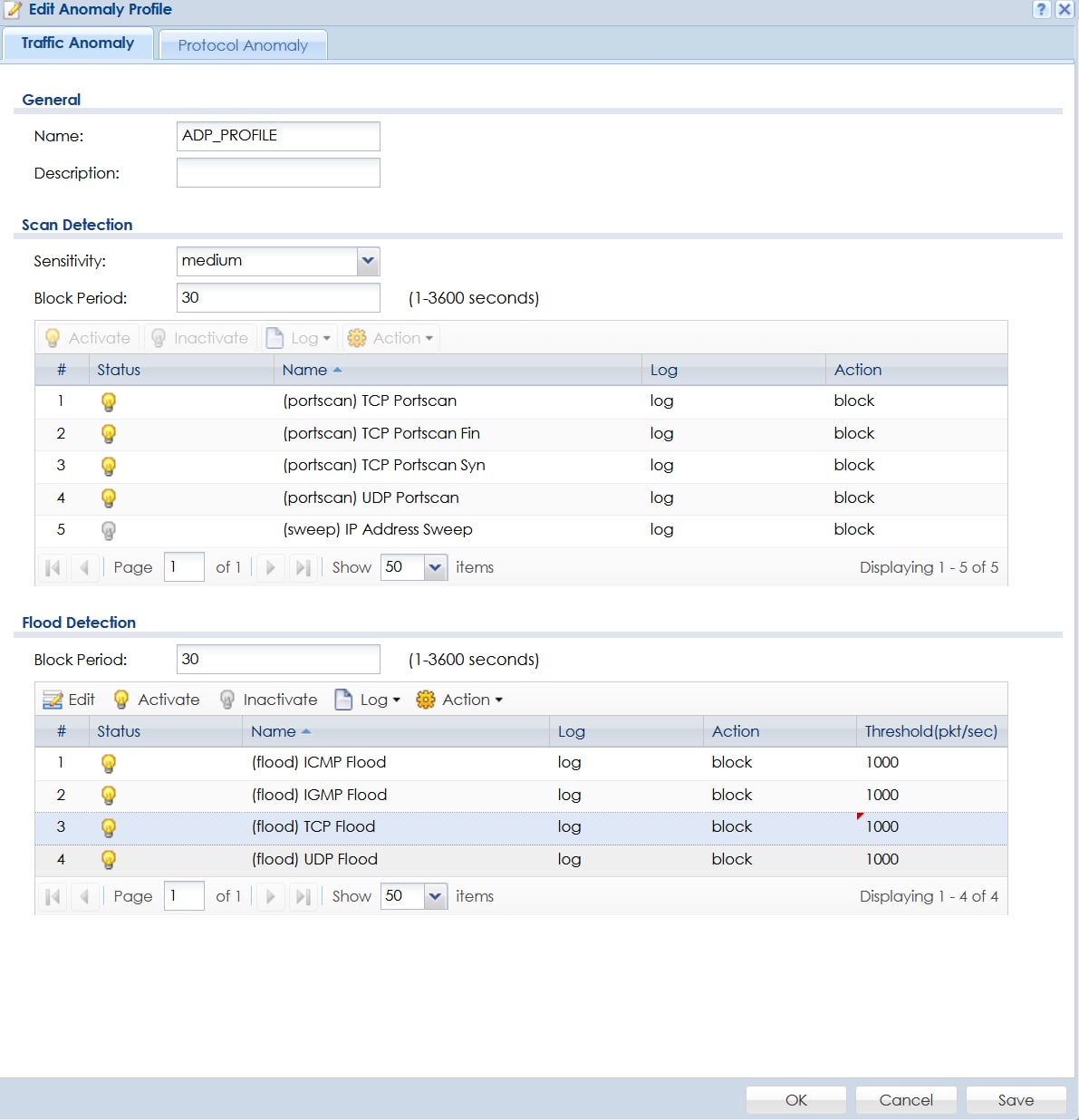Viewport: 1079px width, 1120px height.
Task: Switch to the Protocol Anomaly tab
Action: pyautogui.click(x=243, y=45)
